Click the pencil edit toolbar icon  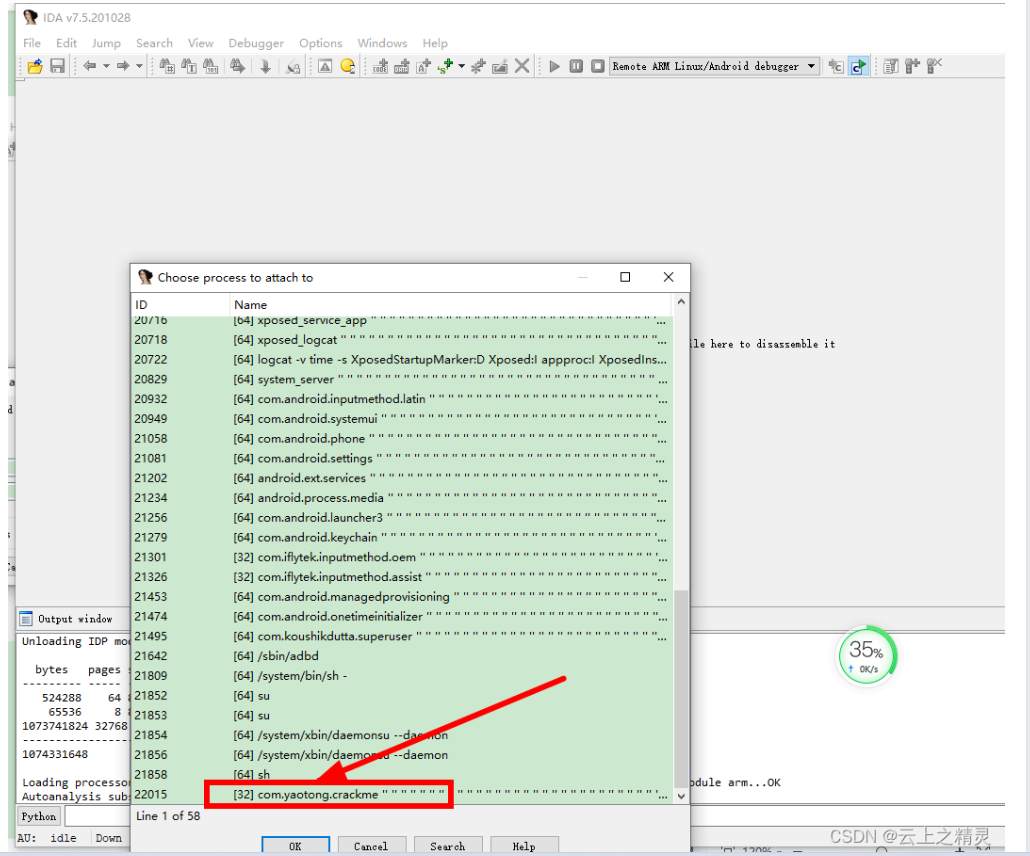(x=500, y=66)
